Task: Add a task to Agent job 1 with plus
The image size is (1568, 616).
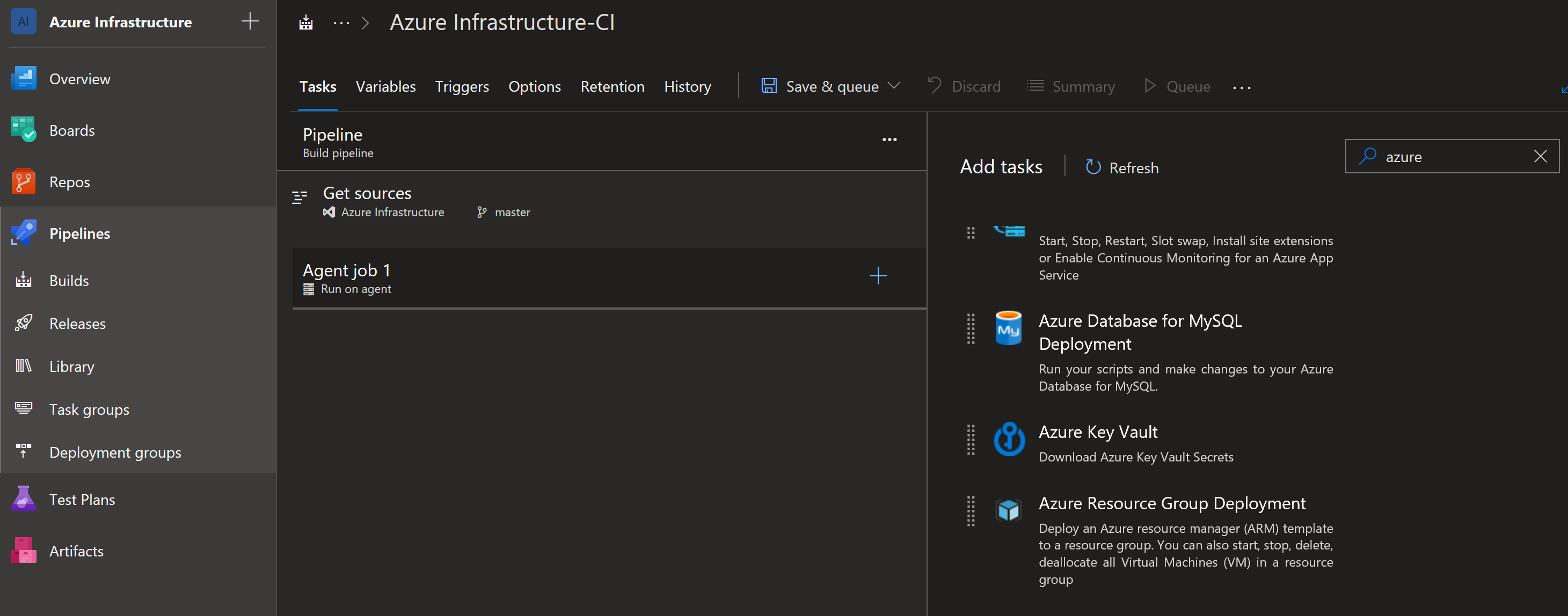Action: click(878, 276)
